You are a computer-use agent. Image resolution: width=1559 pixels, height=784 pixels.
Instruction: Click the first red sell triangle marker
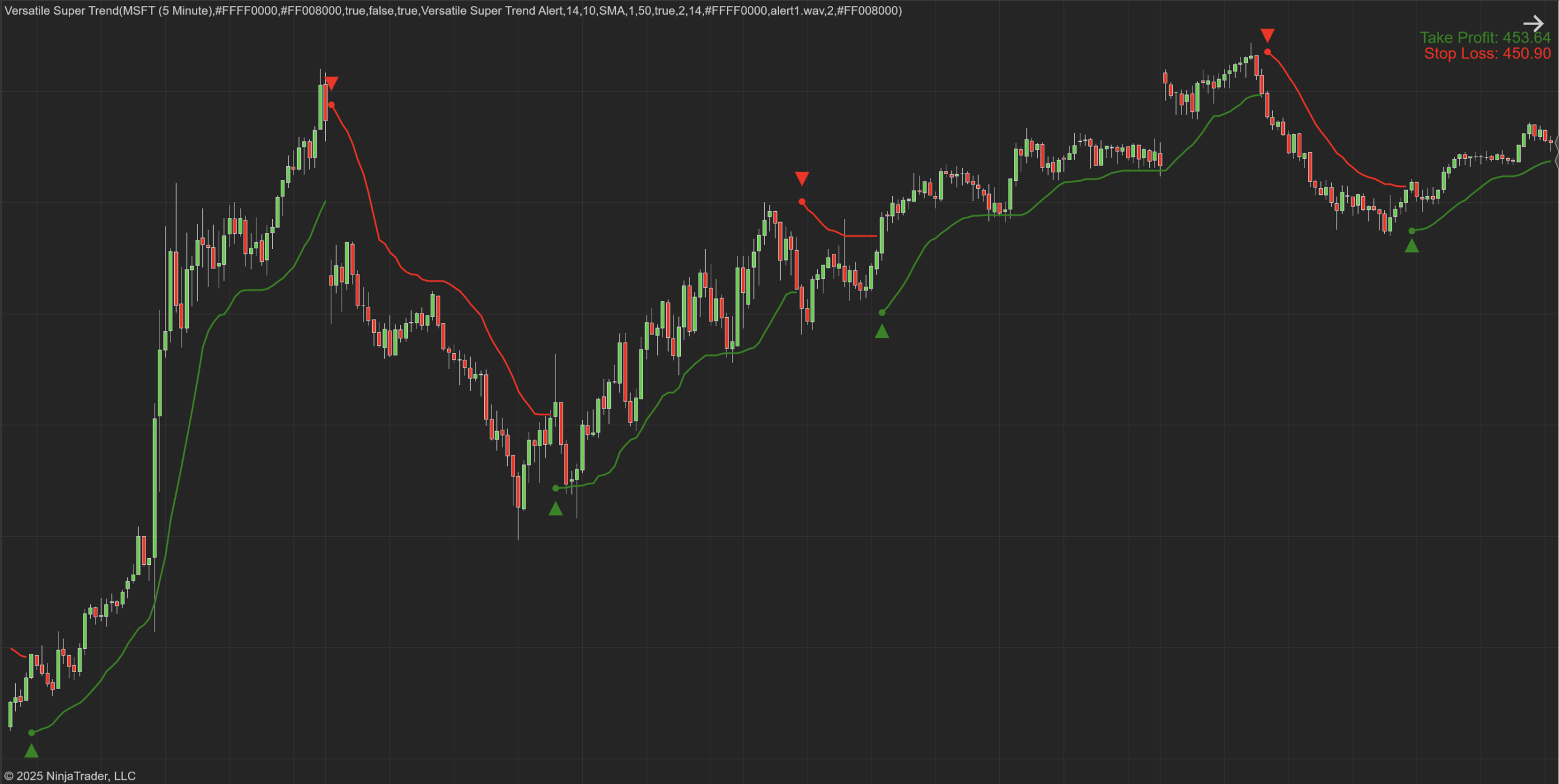tap(331, 83)
